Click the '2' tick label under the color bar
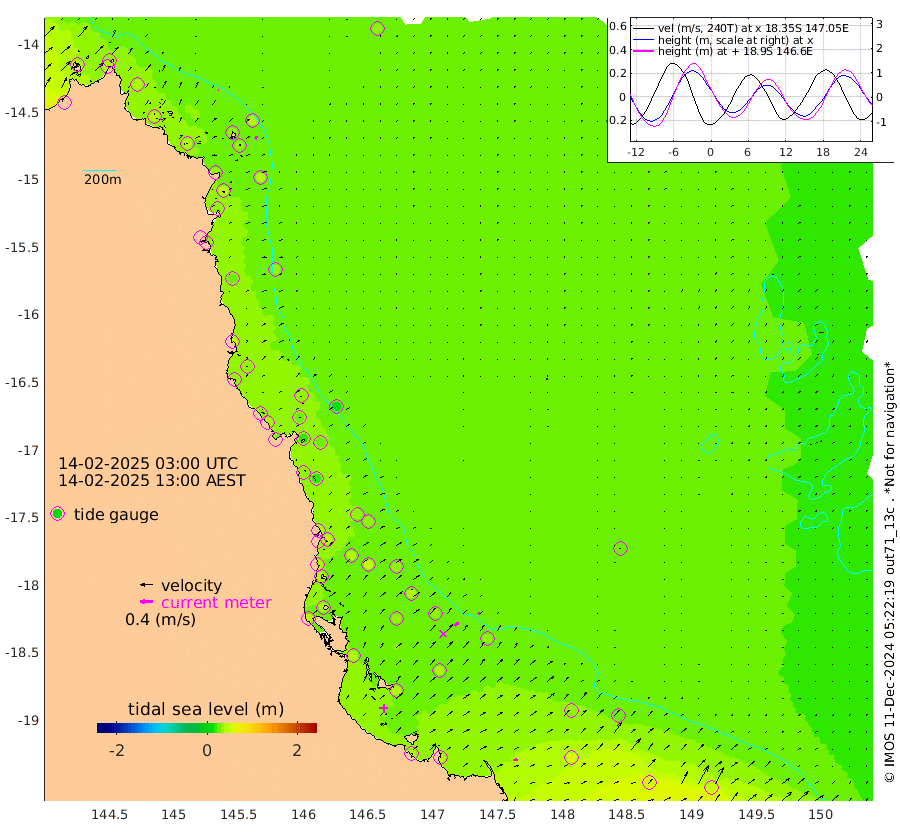Viewport: 900px width, 834px height. coord(297,750)
